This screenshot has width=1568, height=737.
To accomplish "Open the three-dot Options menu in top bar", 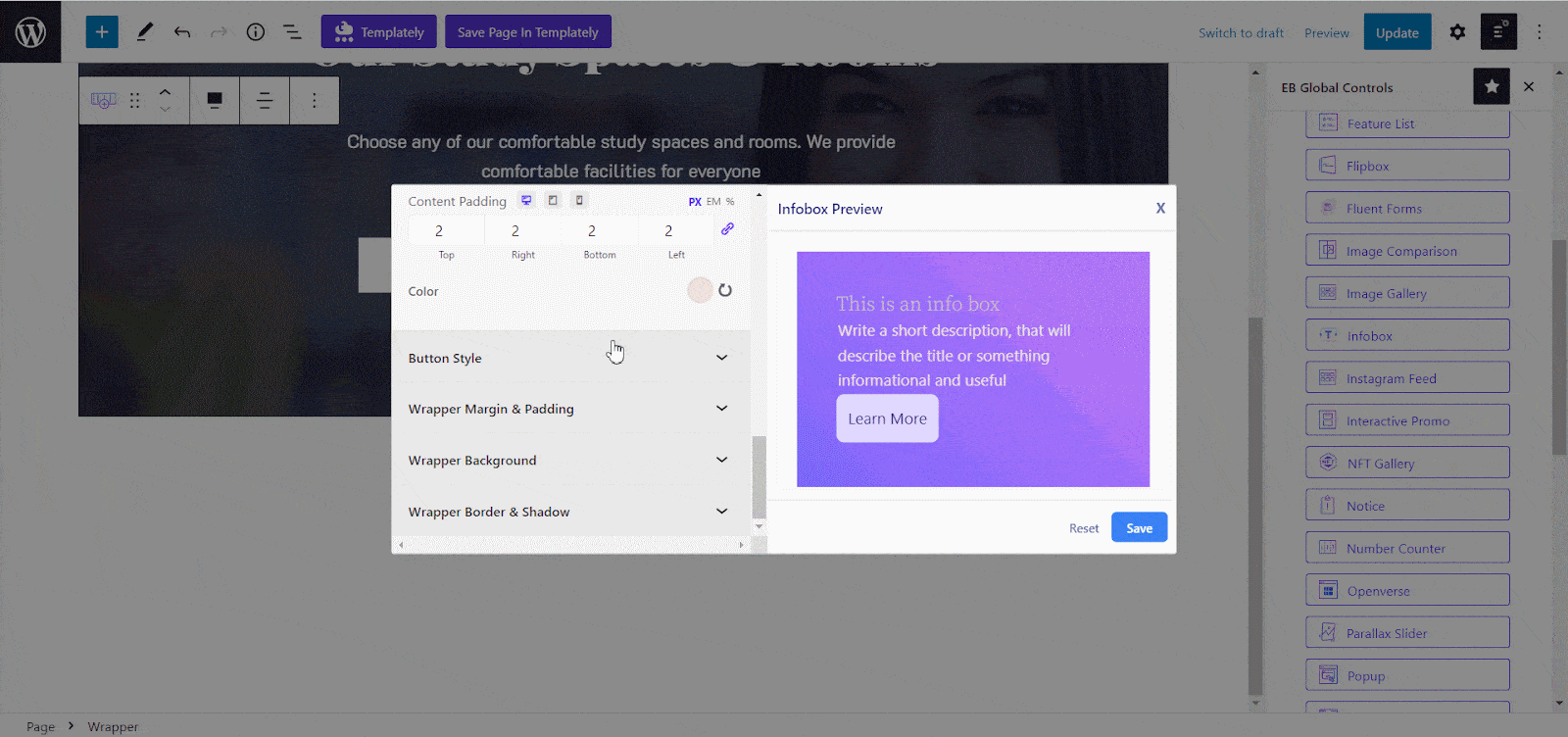I will click(1540, 32).
